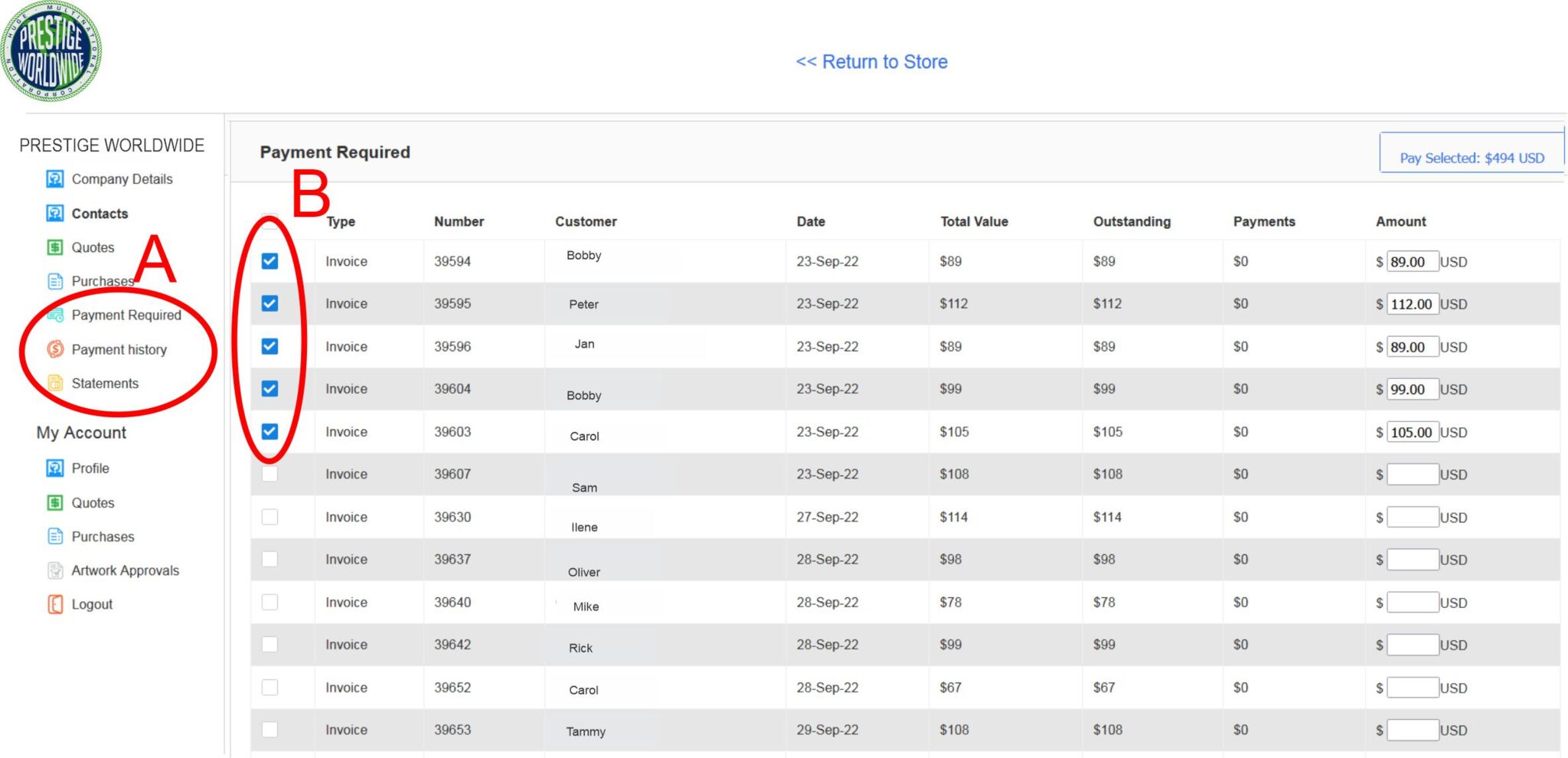Image resolution: width=1568 pixels, height=758 pixels.
Task: Click the Profile icon under My Account
Action: point(55,469)
